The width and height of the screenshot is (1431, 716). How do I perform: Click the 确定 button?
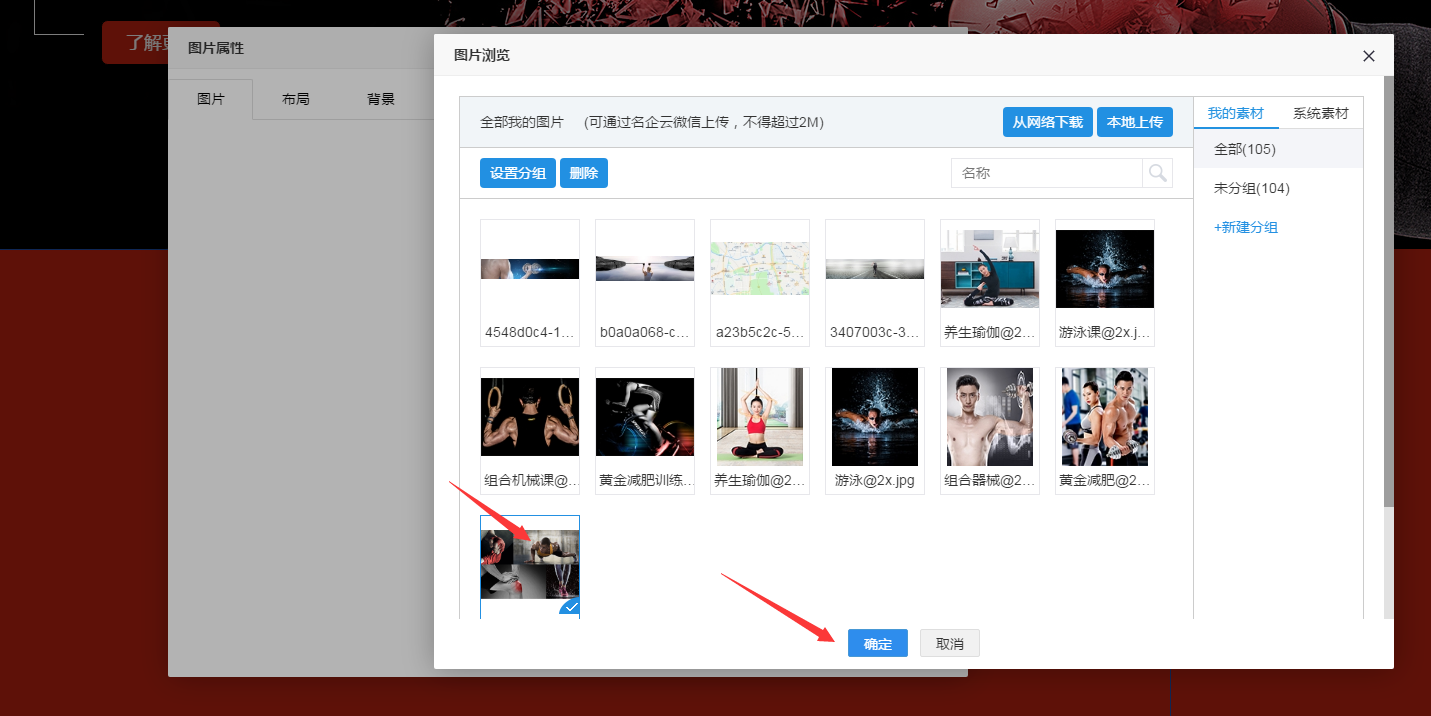click(x=877, y=644)
